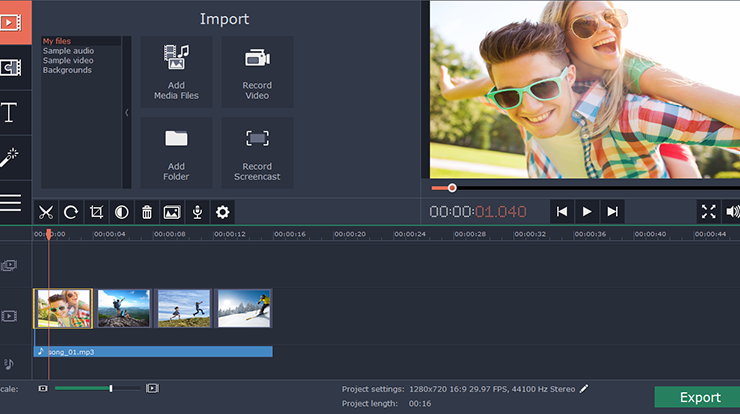740x414 pixels.
Task: Open the Color adjustments tool
Action: pyautogui.click(x=121, y=212)
